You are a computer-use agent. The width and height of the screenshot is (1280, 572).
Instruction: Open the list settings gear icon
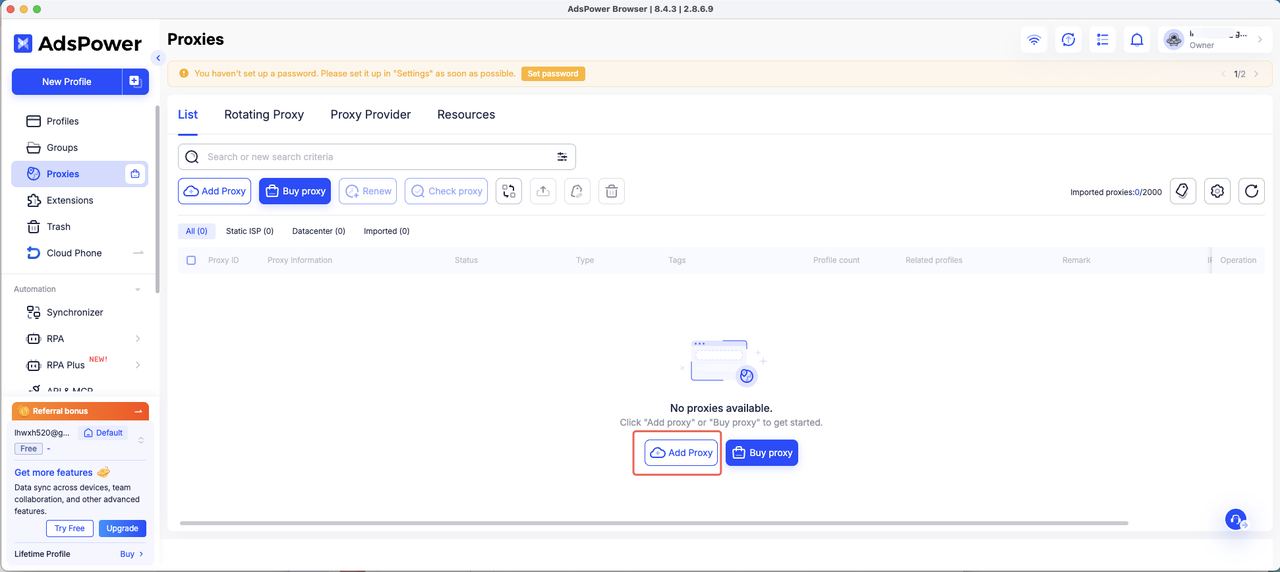click(x=1217, y=191)
